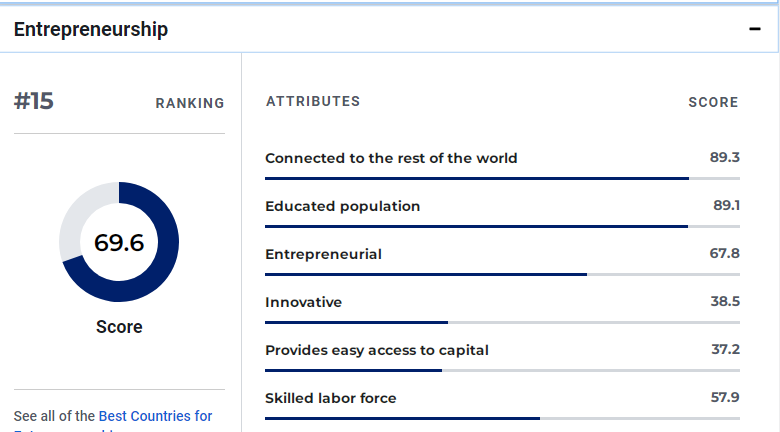Image resolution: width=780 pixels, height=432 pixels.
Task: Click the Entrepreneurship section header title
Action: (91, 30)
